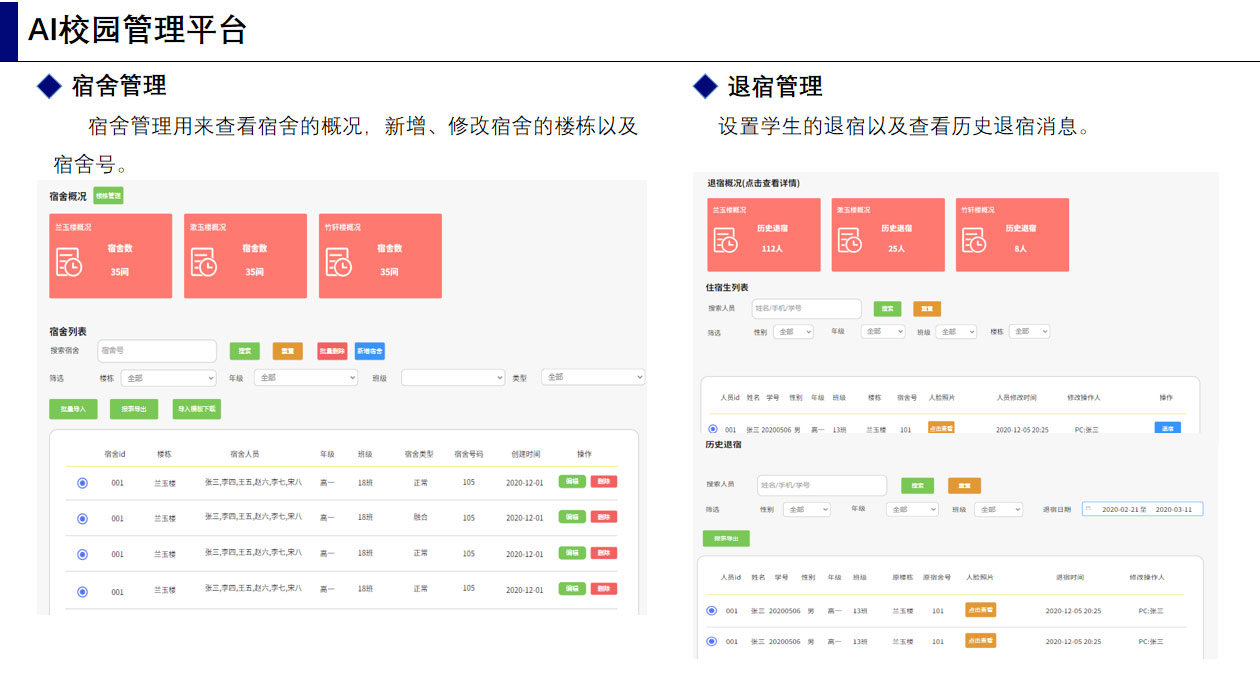Click calendar icon in 退宿日期 field
This screenshot has height=700, width=1260.
1089,509
